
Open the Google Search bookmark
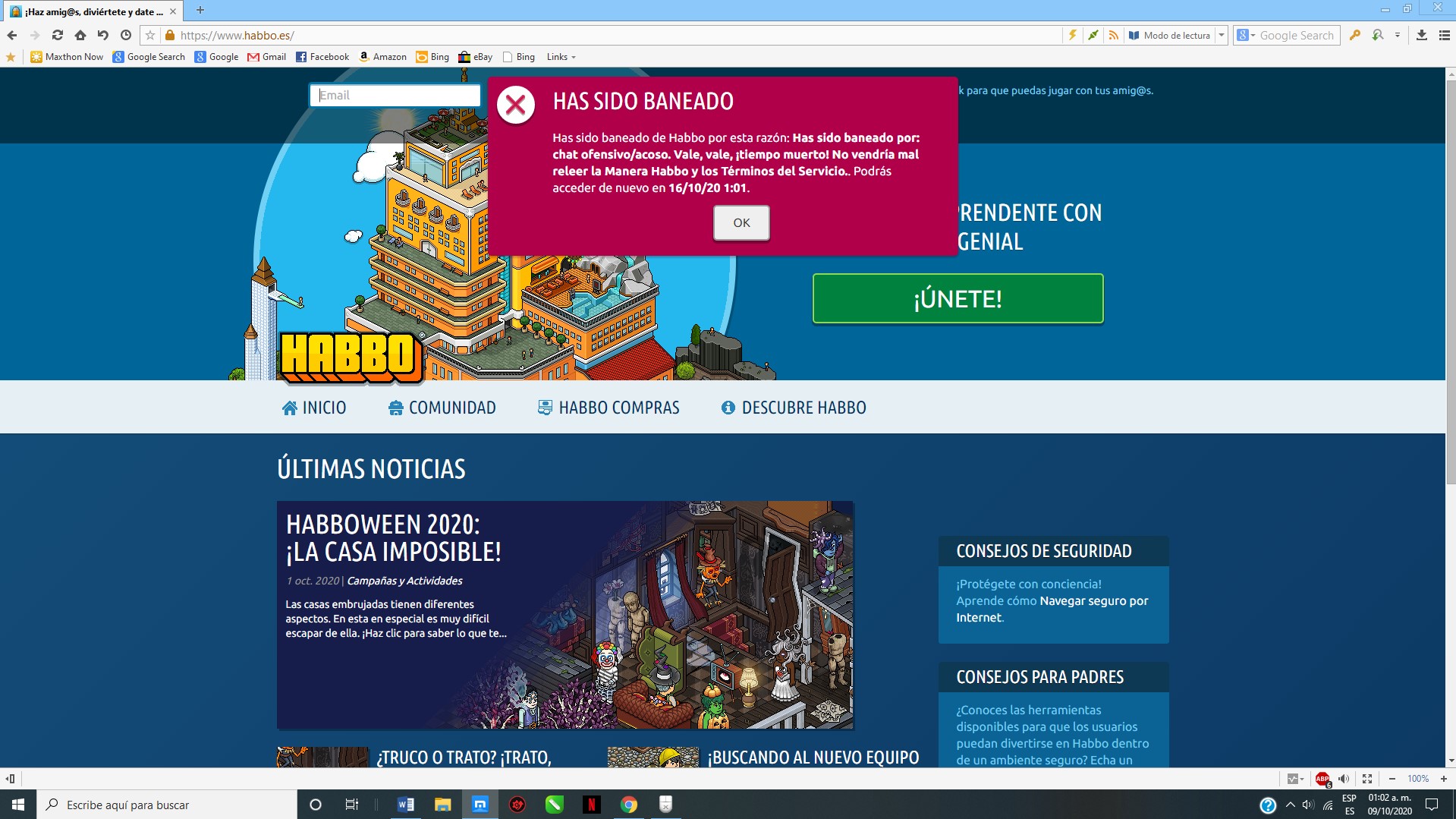pos(149,57)
